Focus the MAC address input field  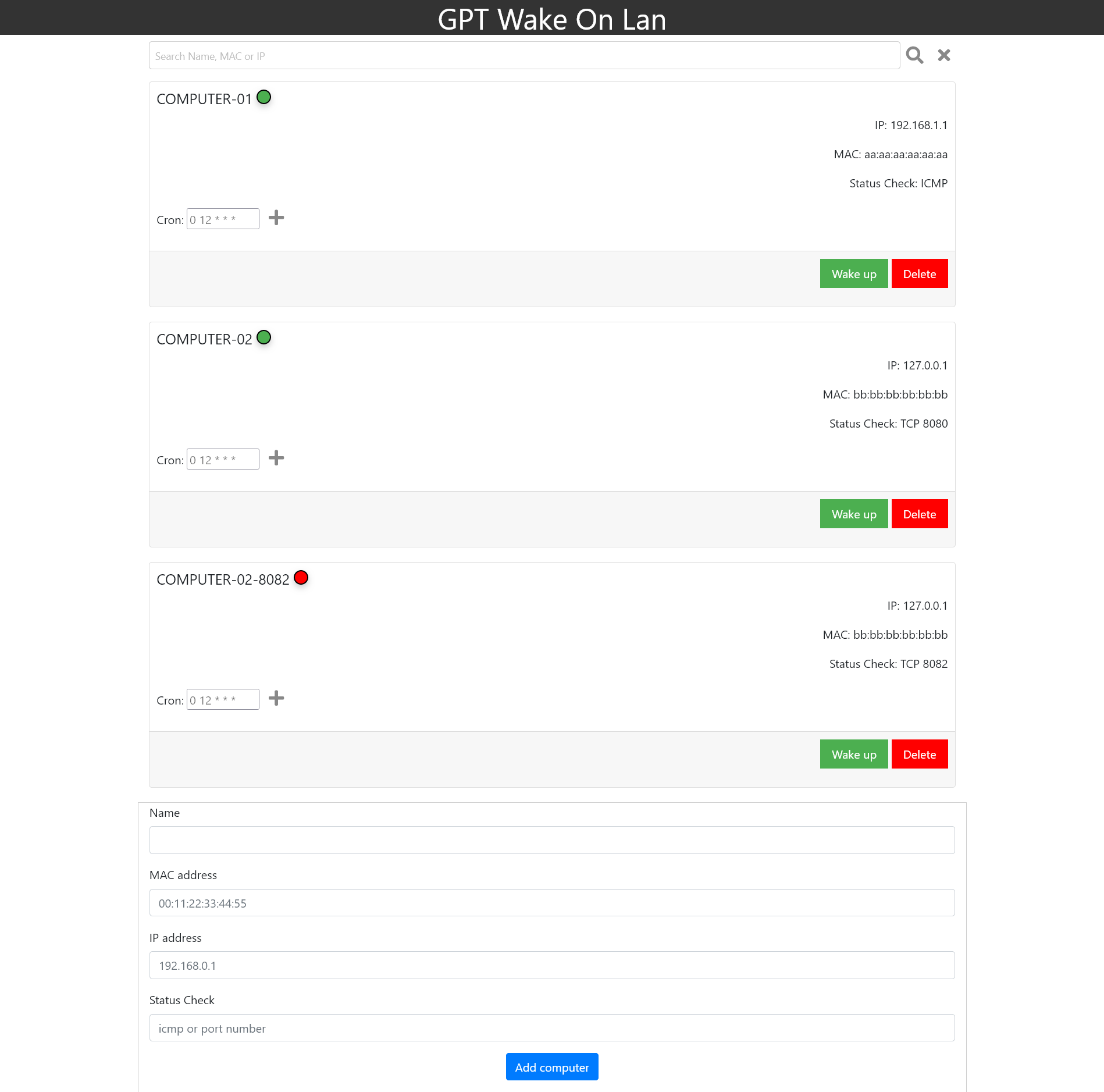(x=552, y=903)
